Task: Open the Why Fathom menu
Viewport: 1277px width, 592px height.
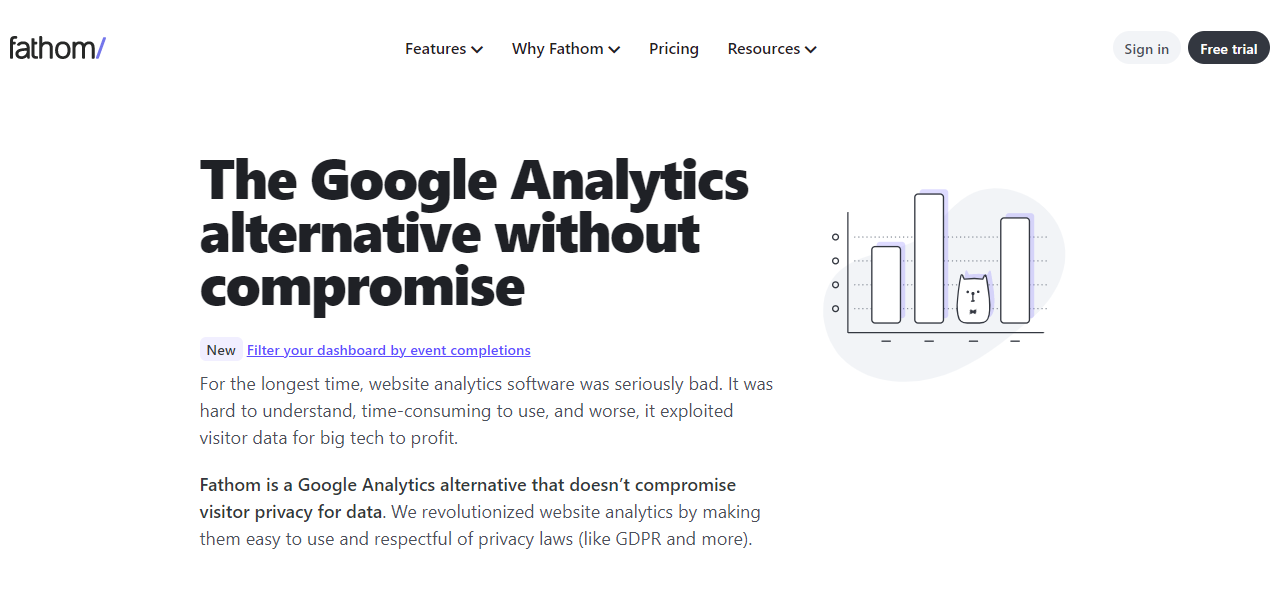Action: (x=566, y=48)
